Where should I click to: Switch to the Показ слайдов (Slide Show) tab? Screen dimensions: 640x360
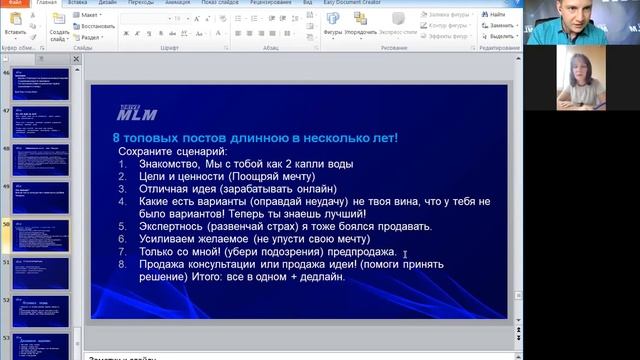pos(220,2)
